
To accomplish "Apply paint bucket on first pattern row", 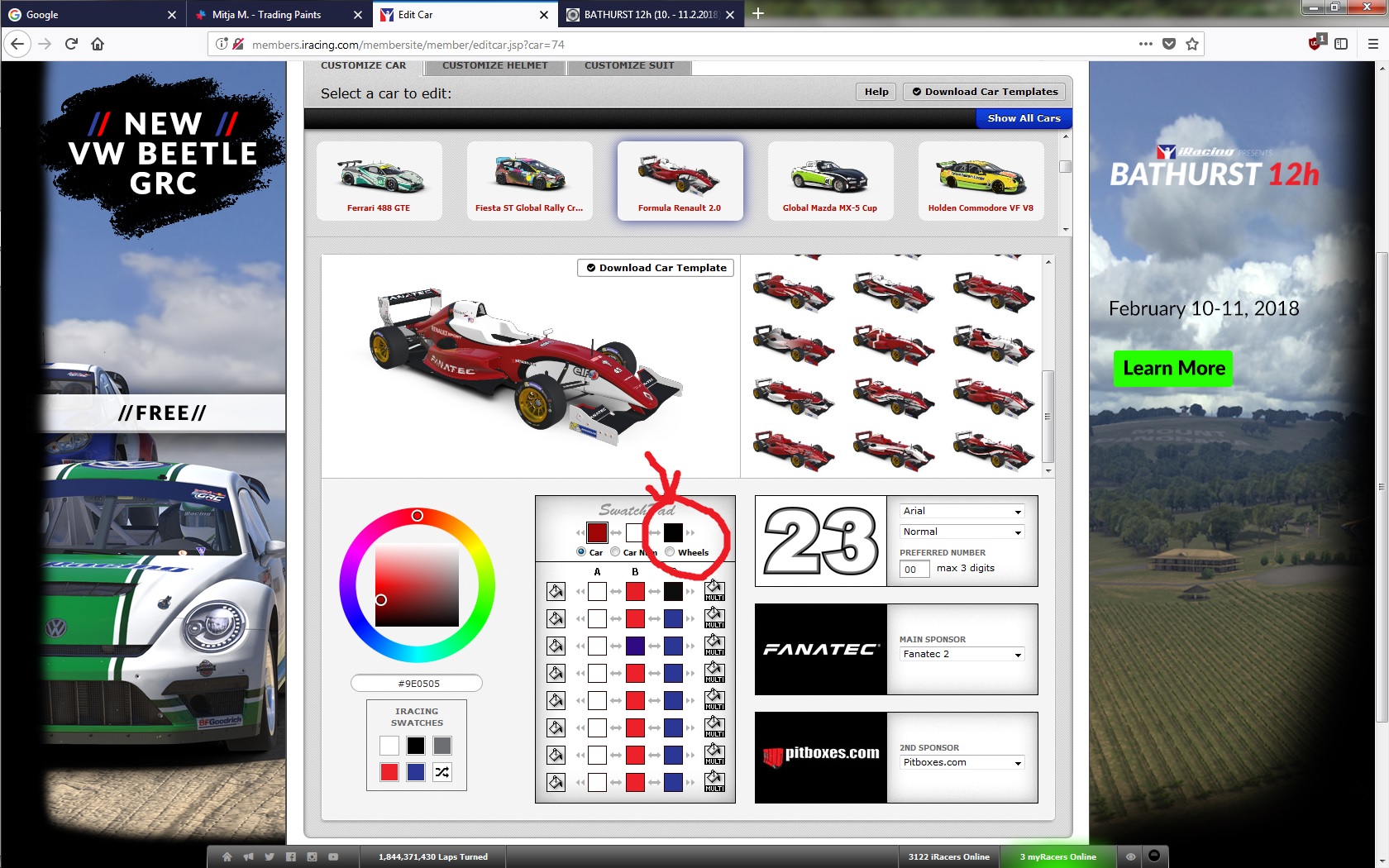I will pyautogui.click(x=556, y=591).
